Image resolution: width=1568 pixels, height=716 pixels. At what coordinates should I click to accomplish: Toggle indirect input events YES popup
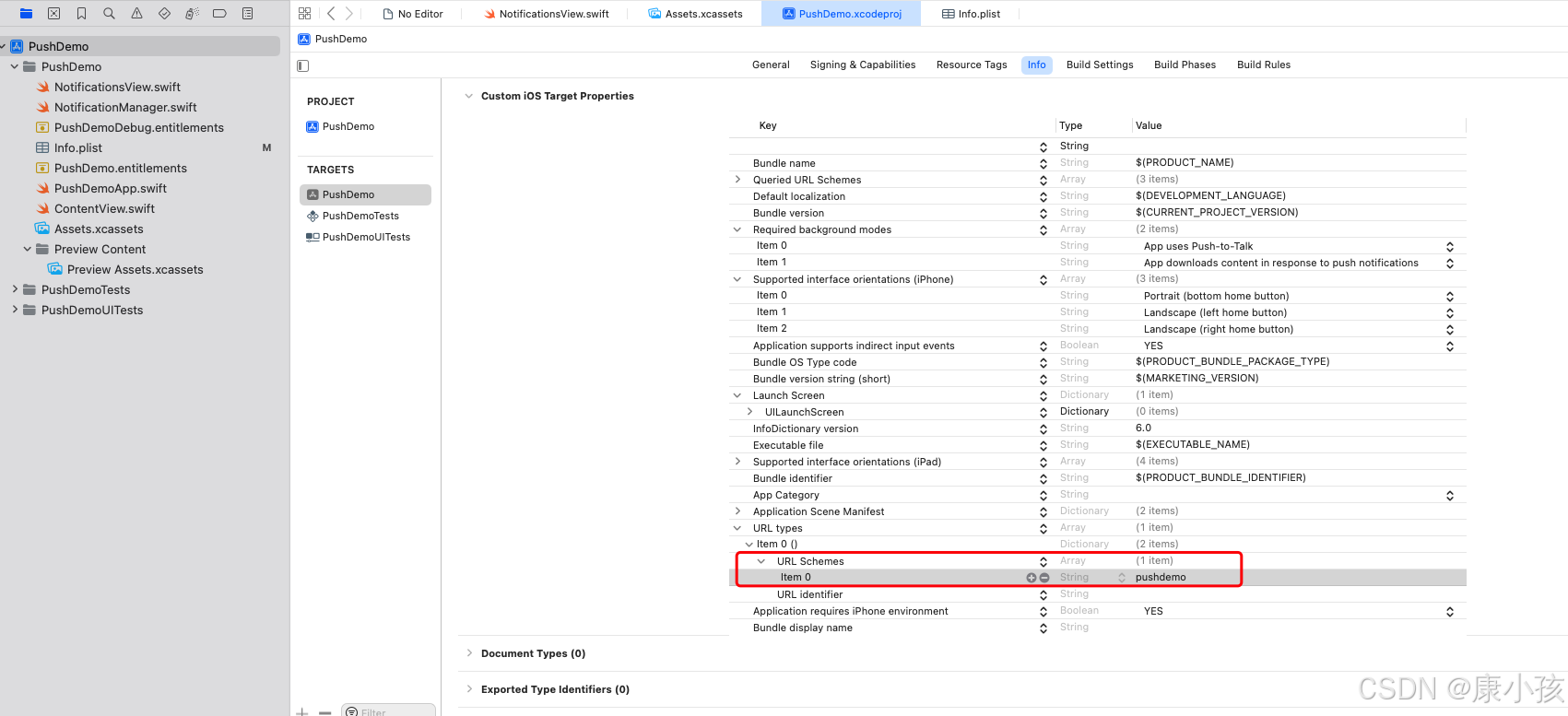click(1450, 346)
